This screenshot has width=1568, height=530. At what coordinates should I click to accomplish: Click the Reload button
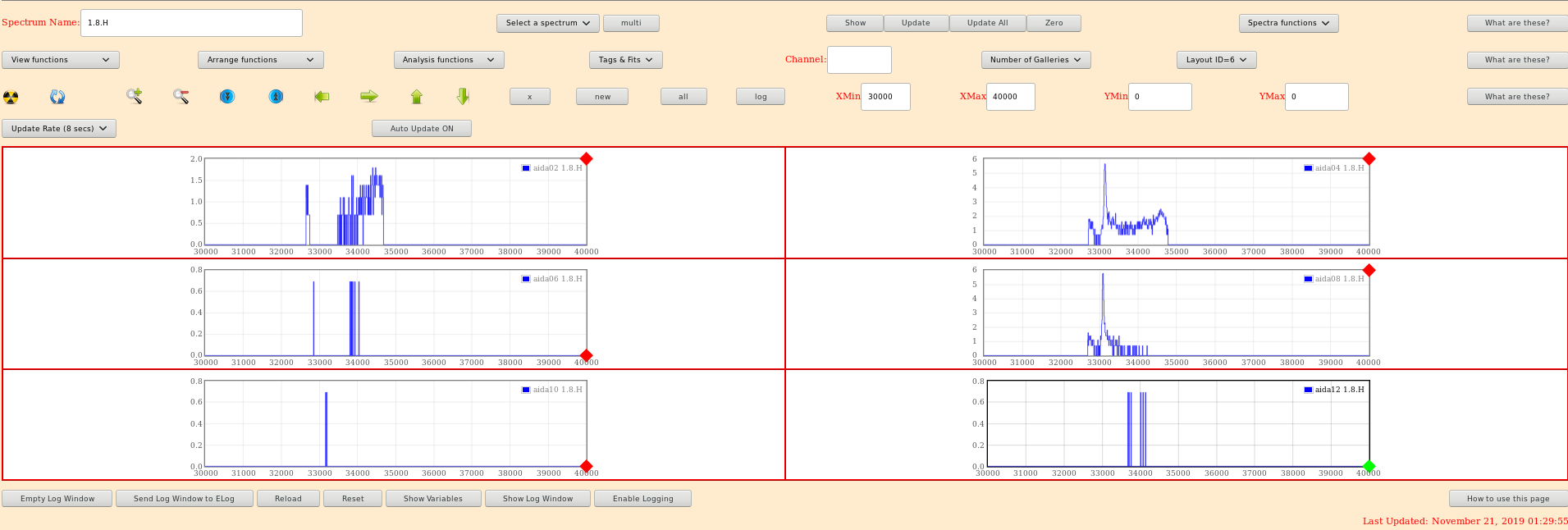coord(288,499)
